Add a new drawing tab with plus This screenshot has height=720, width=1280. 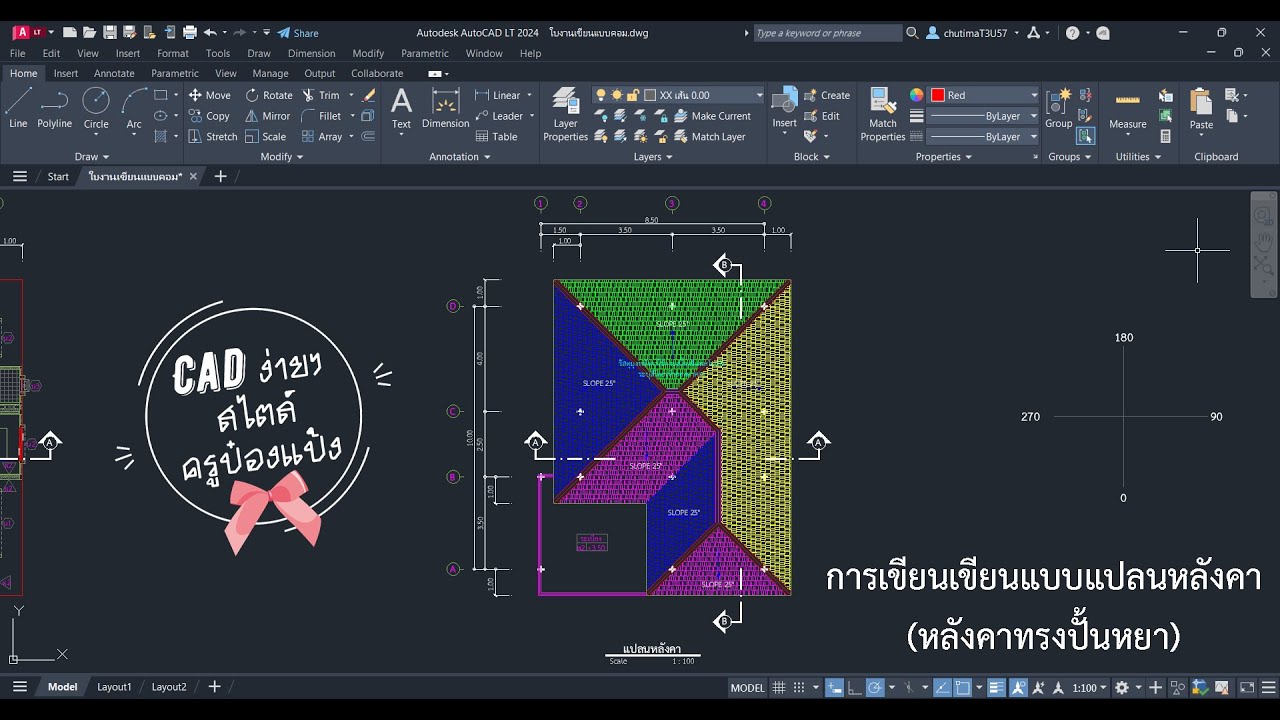221,177
